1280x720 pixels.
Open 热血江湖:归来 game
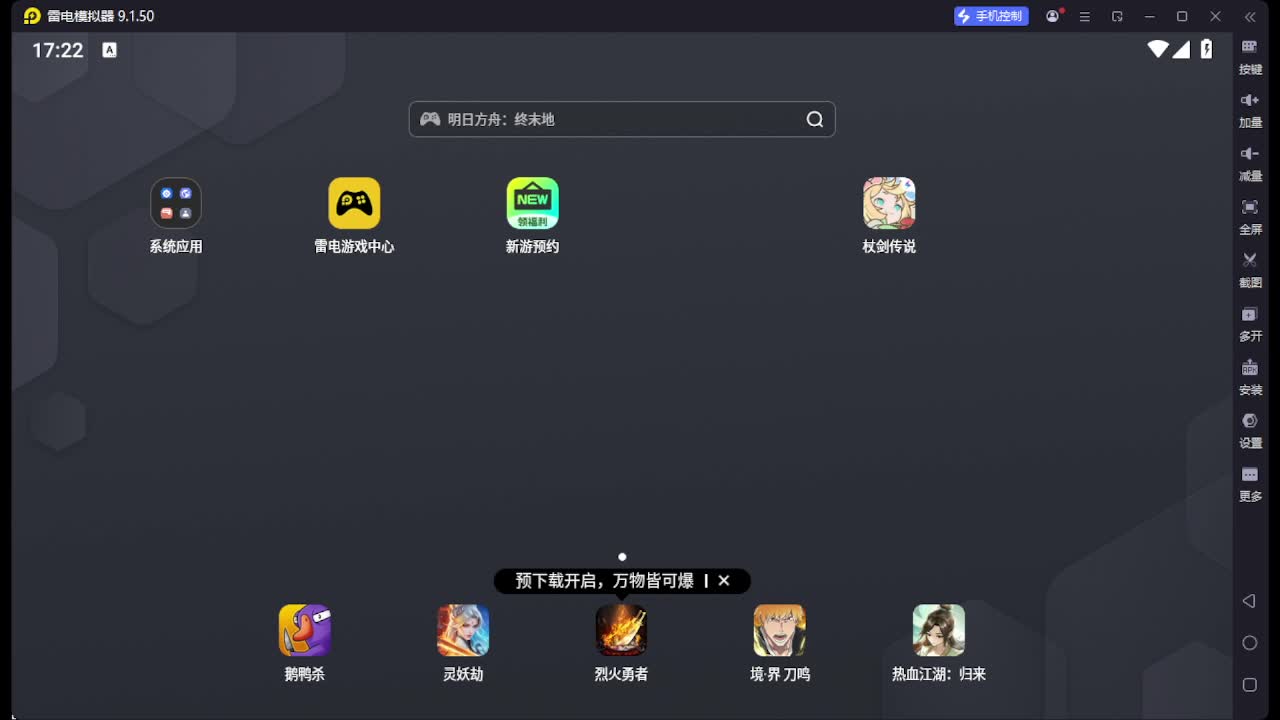938,631
